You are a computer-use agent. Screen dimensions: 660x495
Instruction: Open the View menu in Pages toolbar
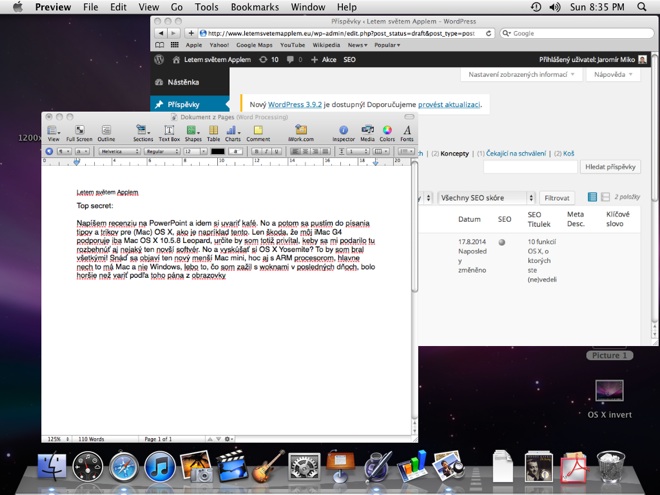[53, 133]
